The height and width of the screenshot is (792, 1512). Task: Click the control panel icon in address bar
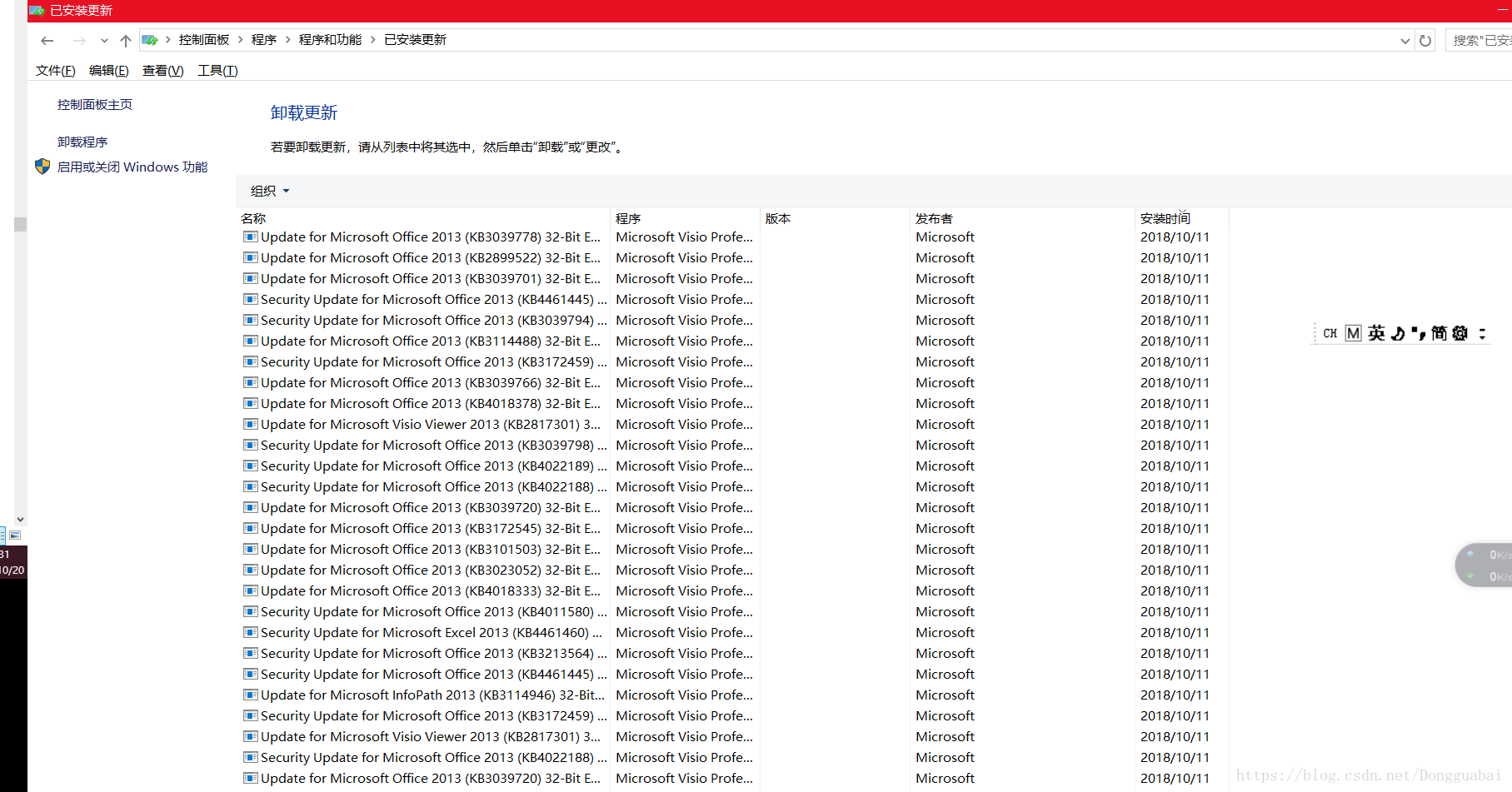click(x=150, y=40)
